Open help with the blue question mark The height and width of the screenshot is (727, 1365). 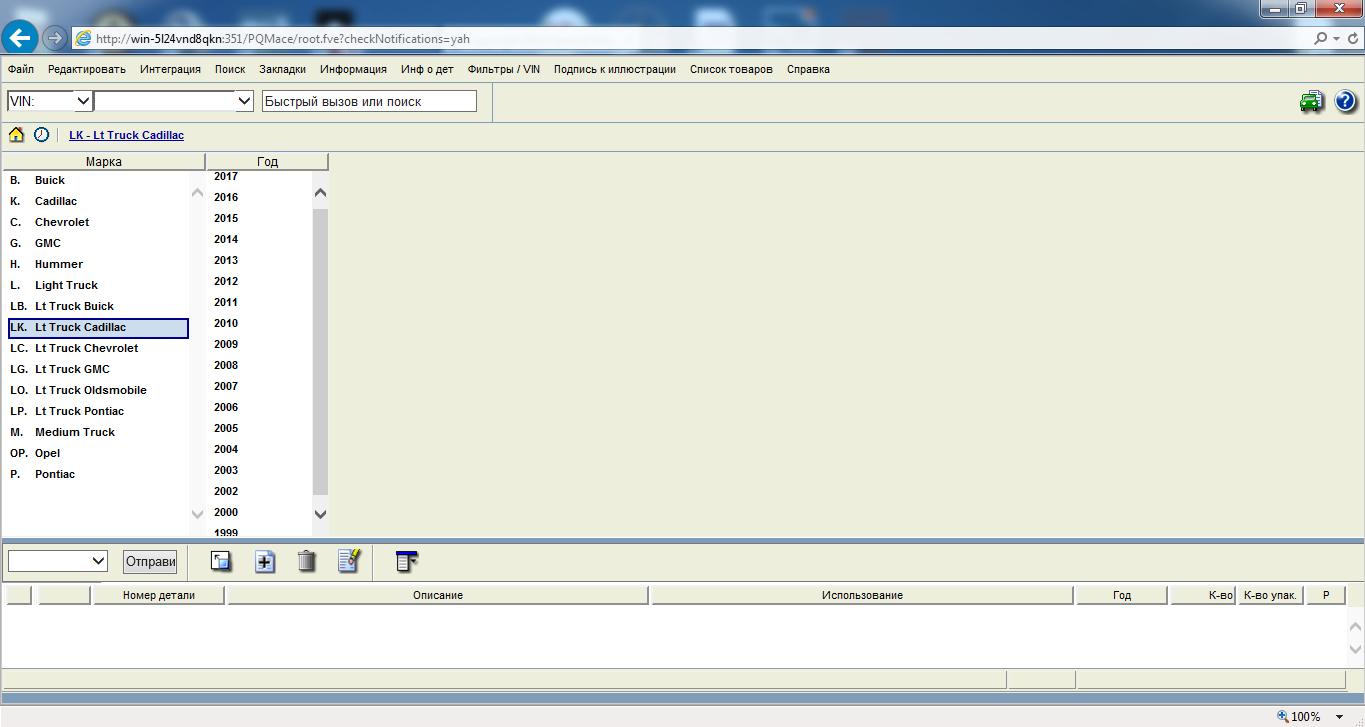pyautogui.click(x=1345, y=101)
